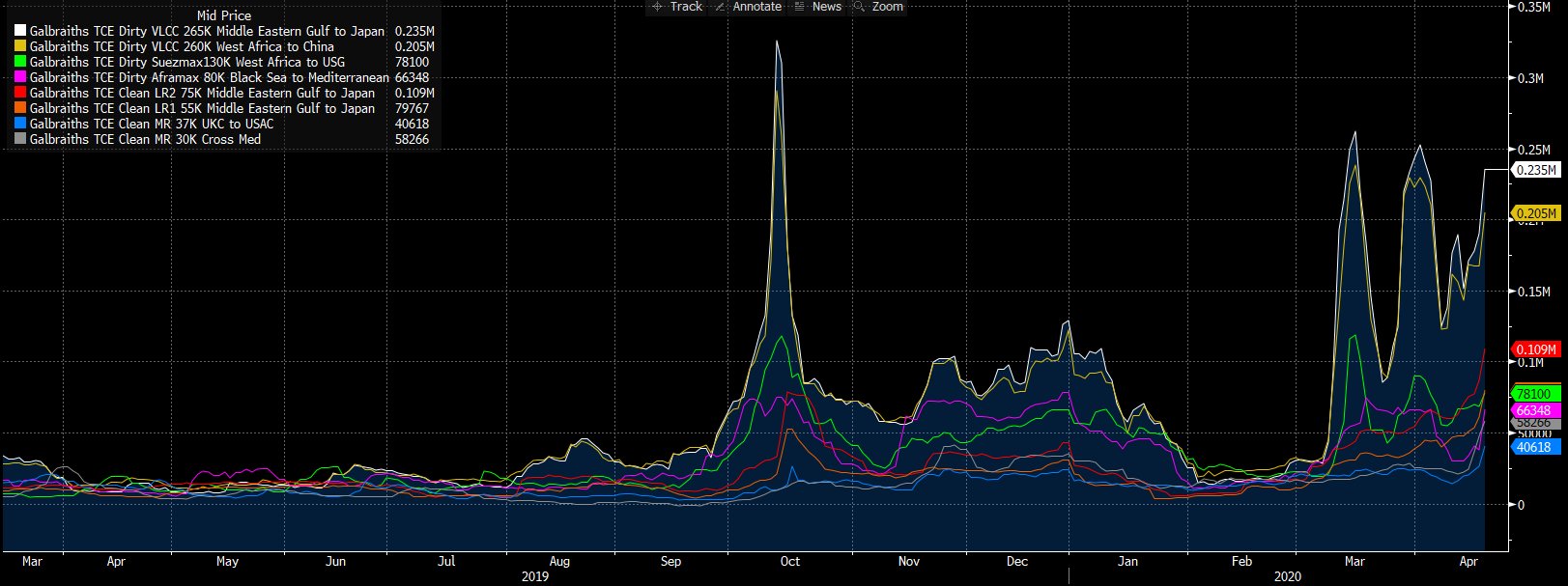1568x586 pixels.
Task: Select legend entry Dirty Suezmax130K West Africa to USG
Action: point(187,63)
